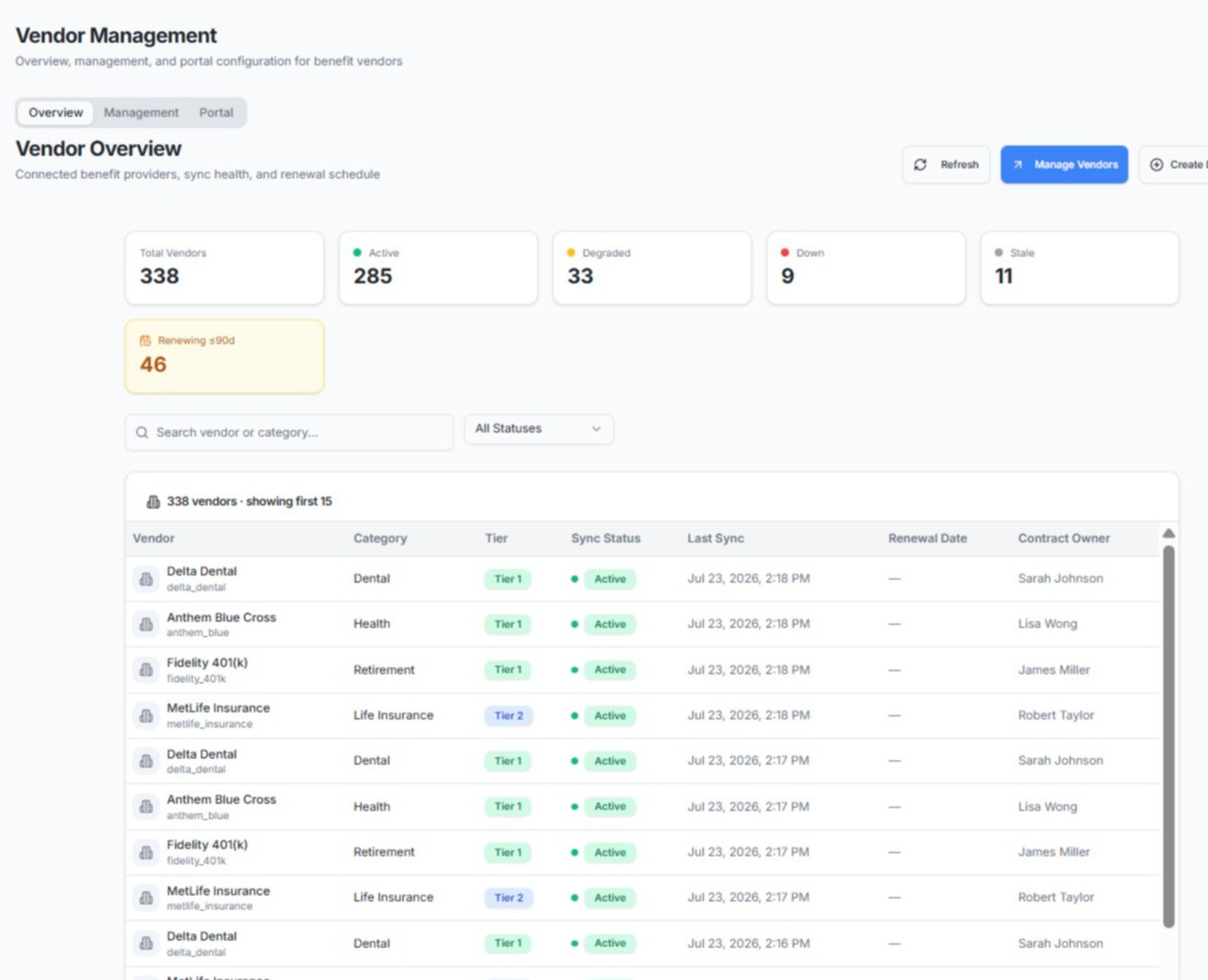Open the Portal tab

(x=216, y=112)
